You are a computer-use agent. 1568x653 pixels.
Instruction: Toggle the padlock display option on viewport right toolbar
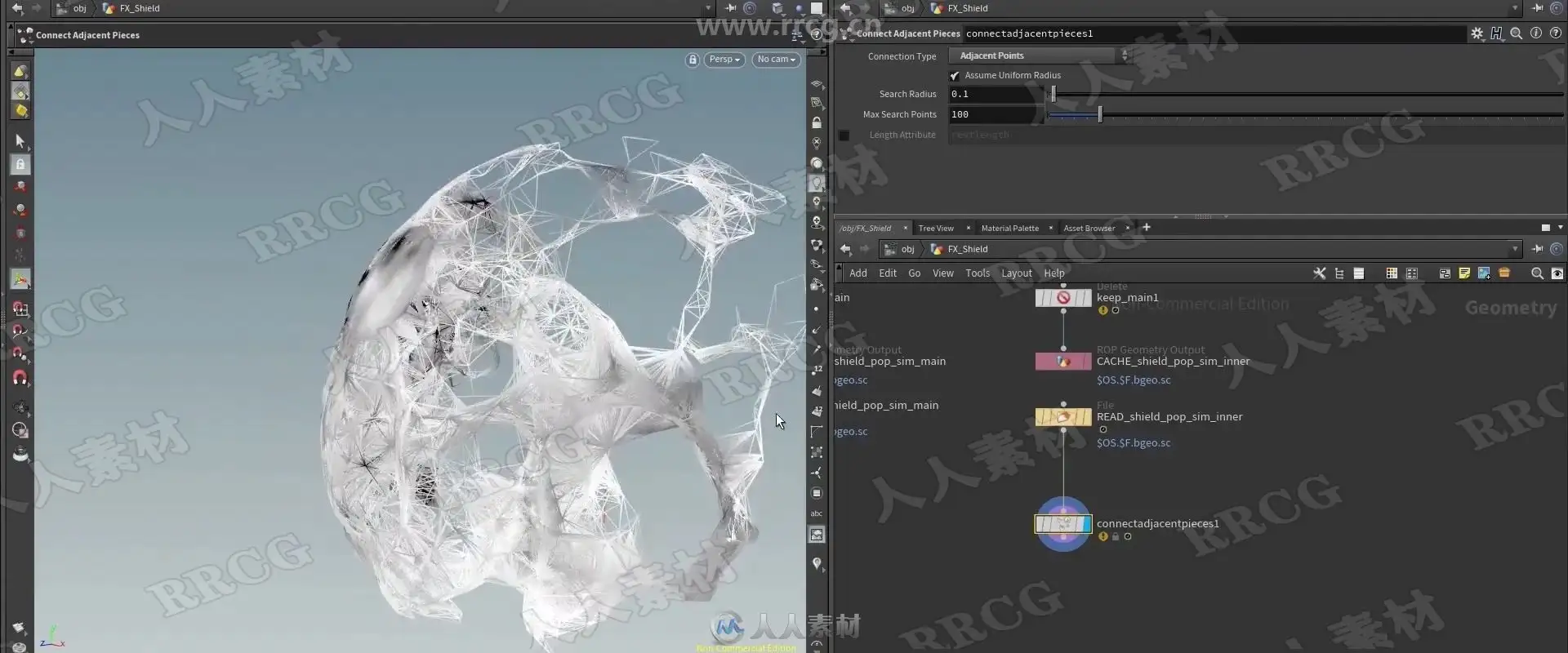[817, 122]
